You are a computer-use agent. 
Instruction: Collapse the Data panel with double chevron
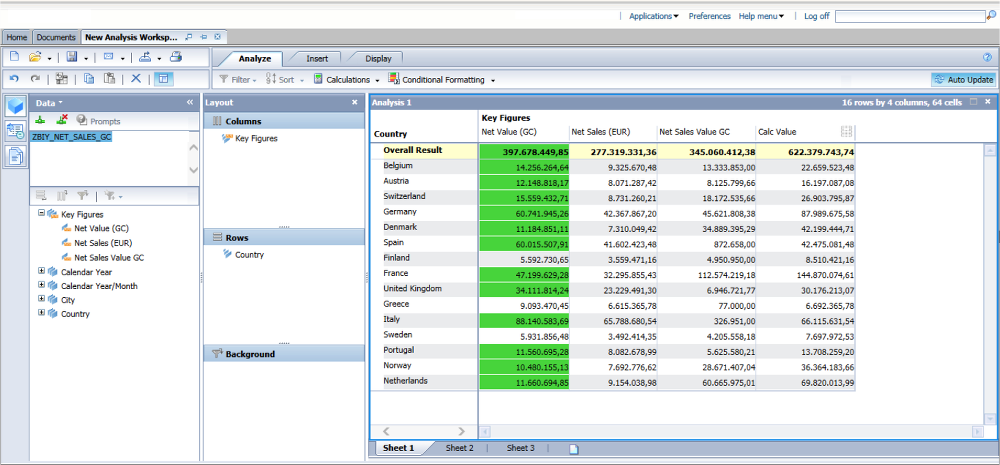pyautogui.click(x=190, y=102)
